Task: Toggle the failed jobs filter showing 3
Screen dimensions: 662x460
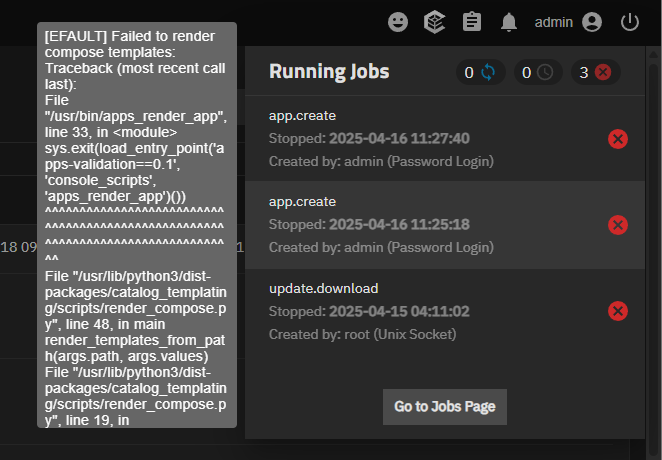Action: coord(595,72)
